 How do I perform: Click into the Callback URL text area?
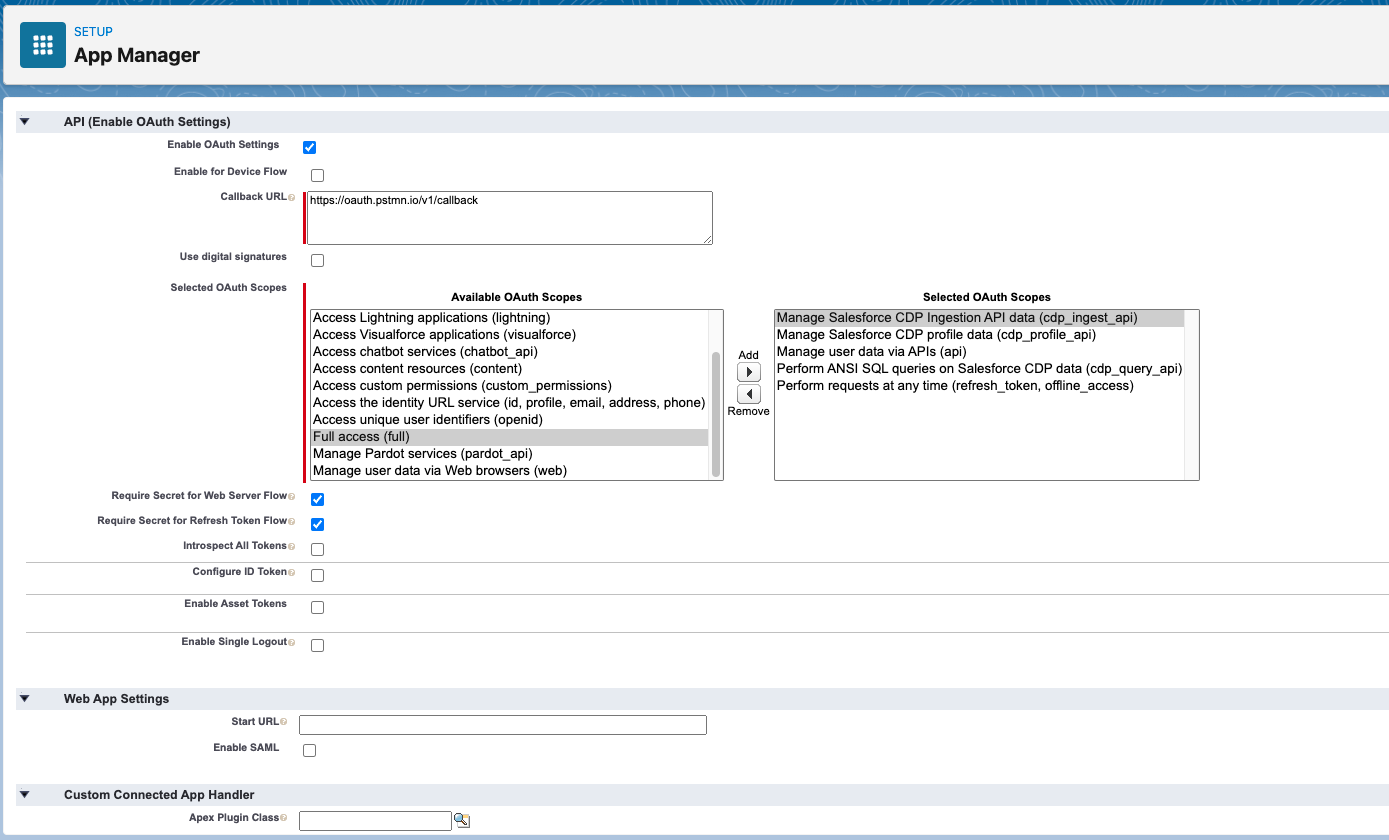(x=510, y=218)
